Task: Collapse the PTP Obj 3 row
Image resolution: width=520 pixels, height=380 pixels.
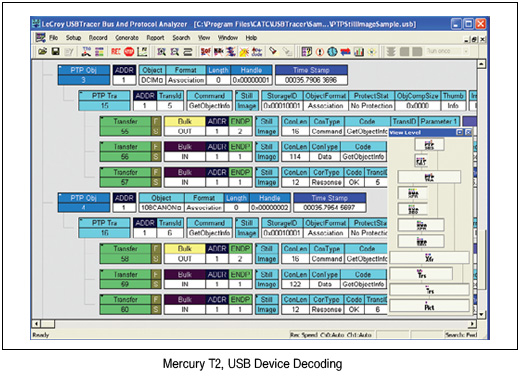Action: 60,68
